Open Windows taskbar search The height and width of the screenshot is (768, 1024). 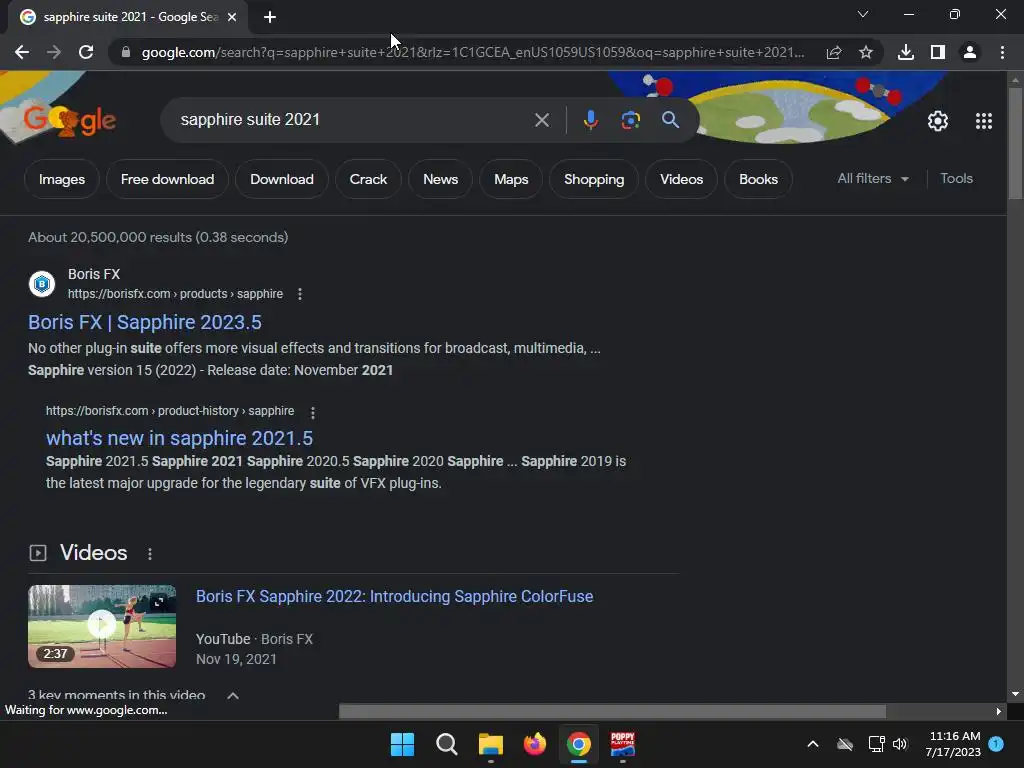(447, 744)
